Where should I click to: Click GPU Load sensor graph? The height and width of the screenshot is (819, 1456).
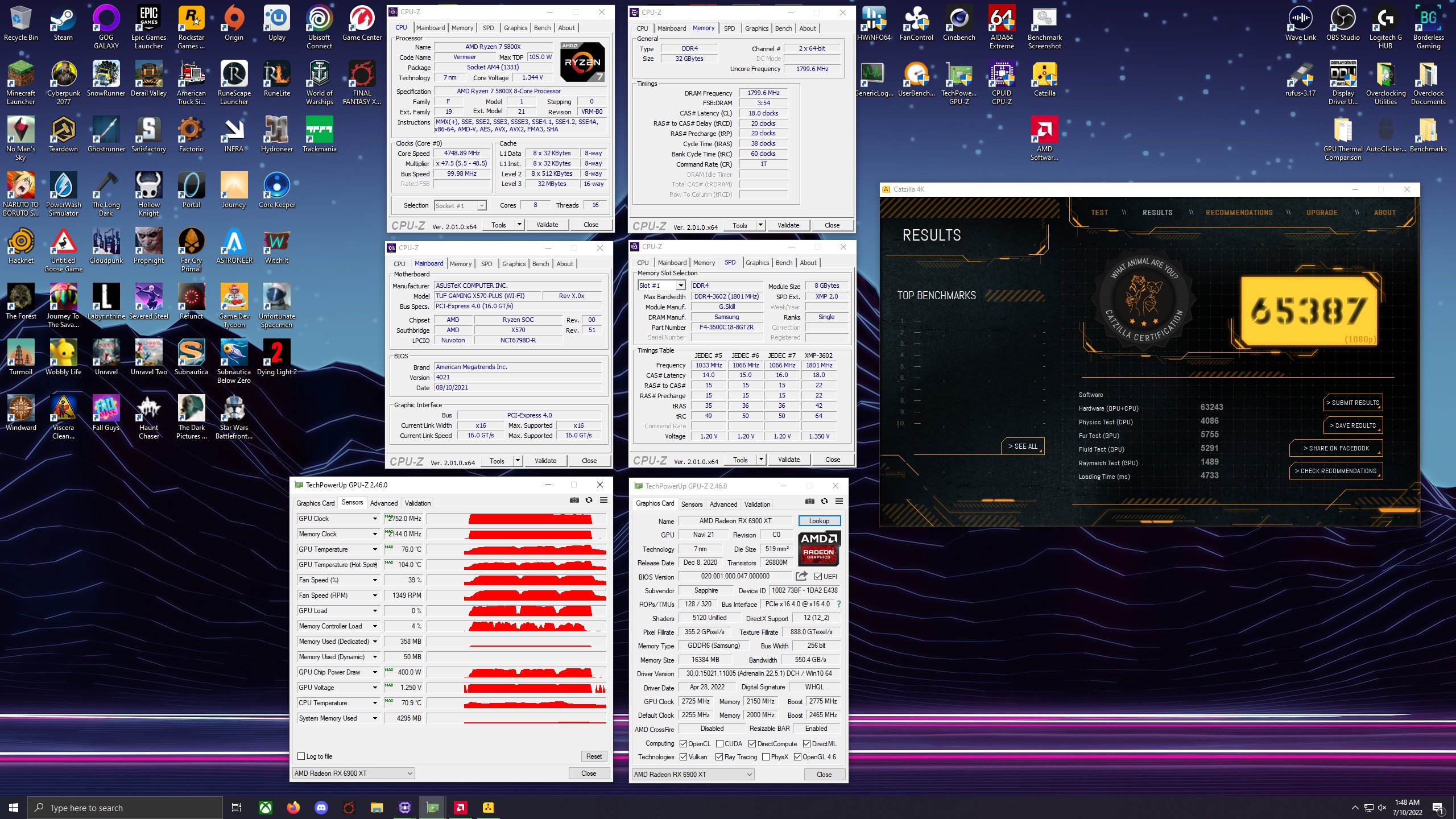coord(517,611)
